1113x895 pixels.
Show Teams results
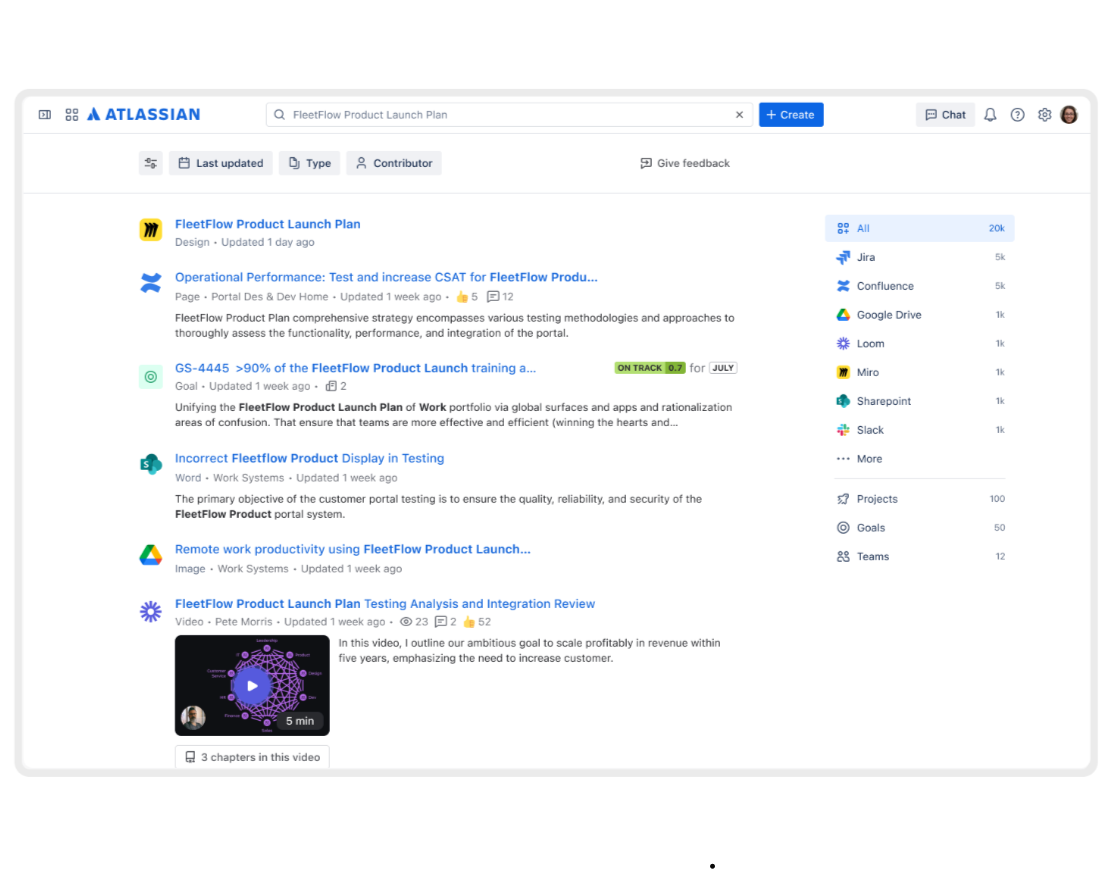pyautogui.click(x=919, y=556)
